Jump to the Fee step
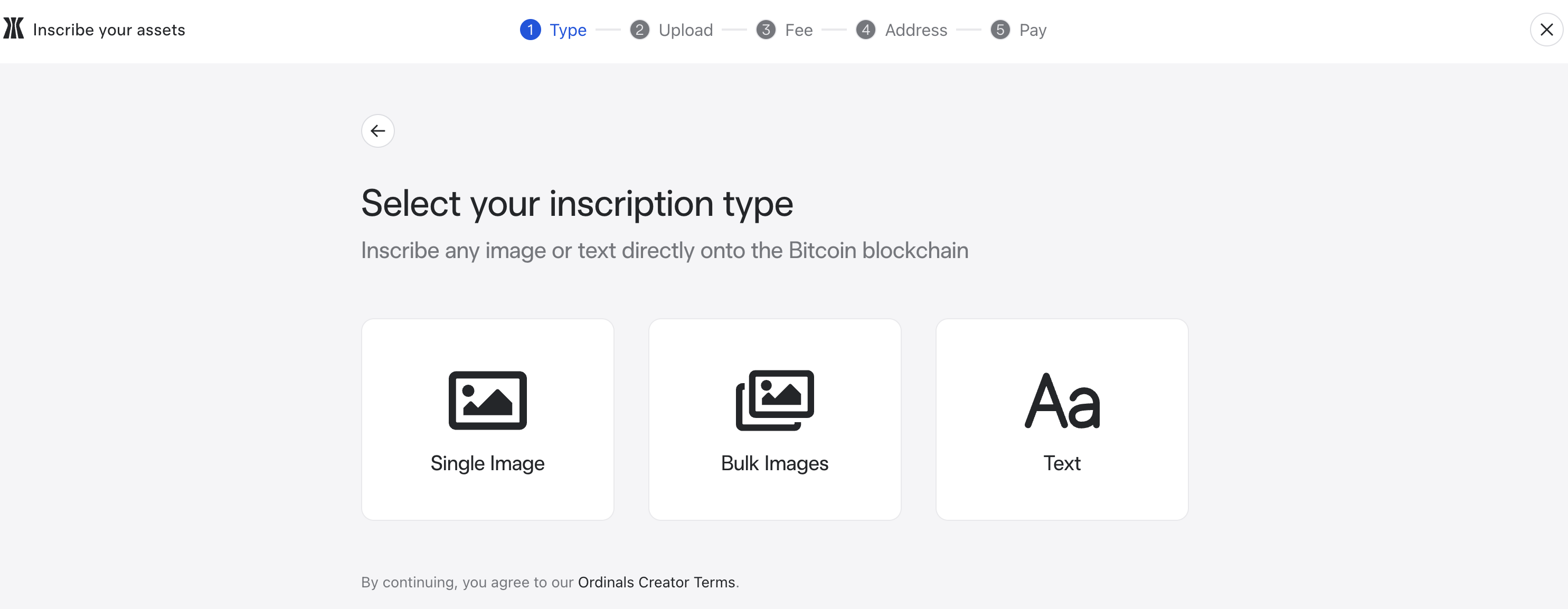1568x609 pixels. pos(799,31)
